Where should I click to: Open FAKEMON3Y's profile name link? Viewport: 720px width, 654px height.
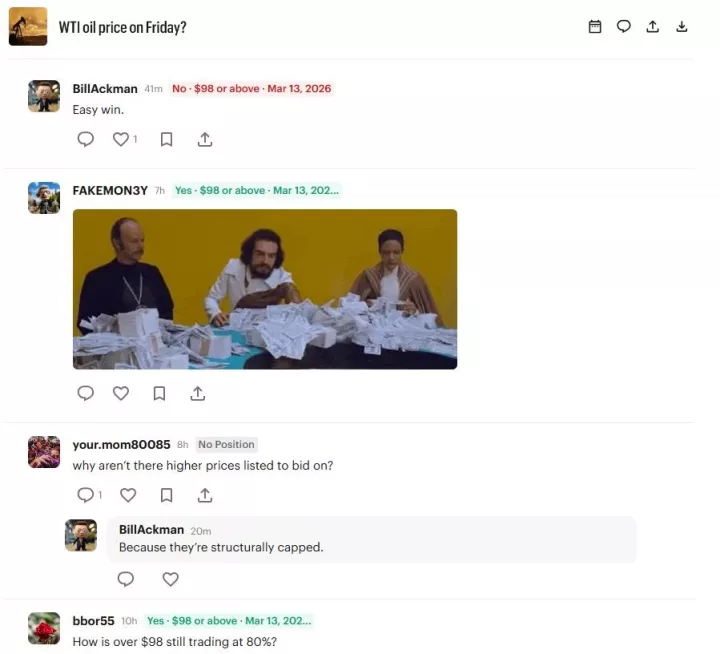[x=110, y=191]
